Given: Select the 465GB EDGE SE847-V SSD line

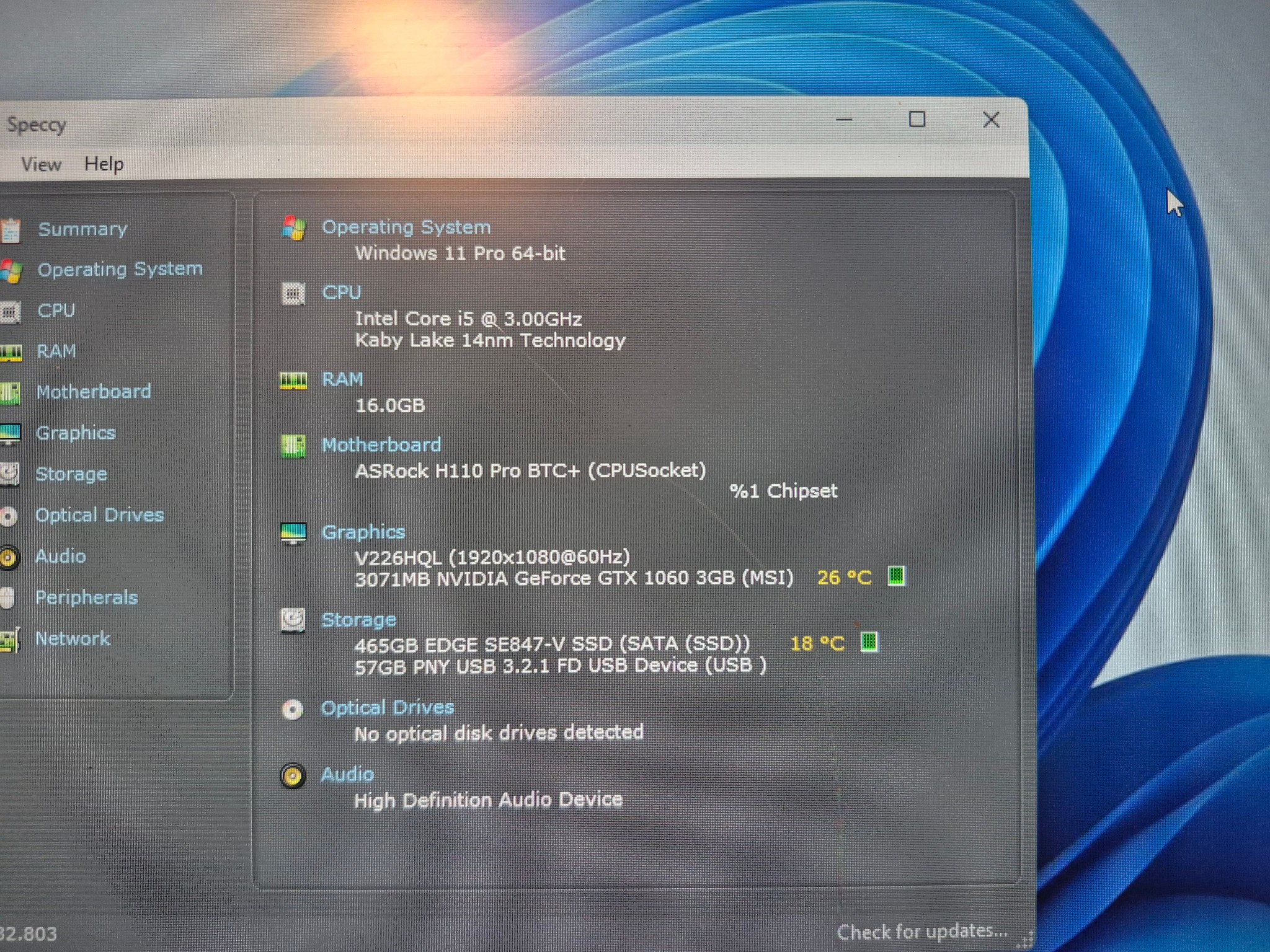Looking at the screenshot, I should click(x=552, y=645).
